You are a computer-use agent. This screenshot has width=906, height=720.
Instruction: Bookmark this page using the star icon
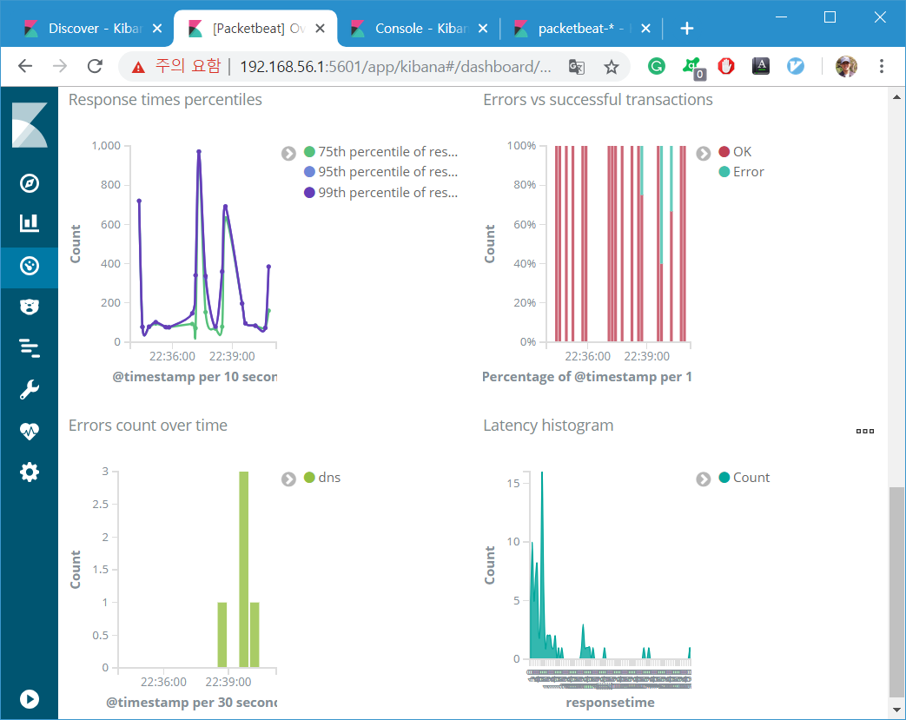click(x=611, y=67)
